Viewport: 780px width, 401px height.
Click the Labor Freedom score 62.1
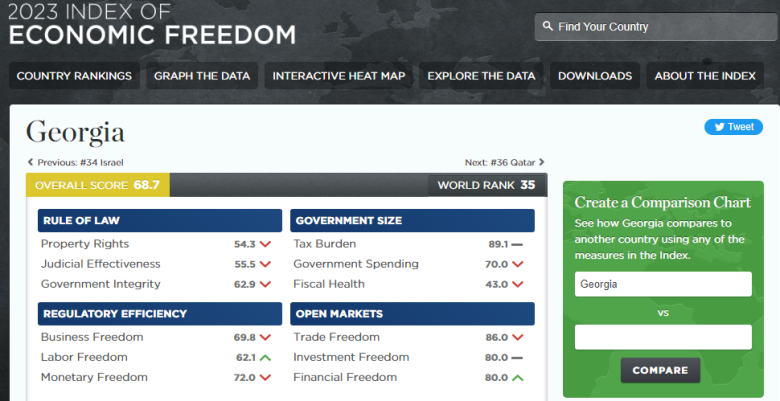tap(246, 357)
